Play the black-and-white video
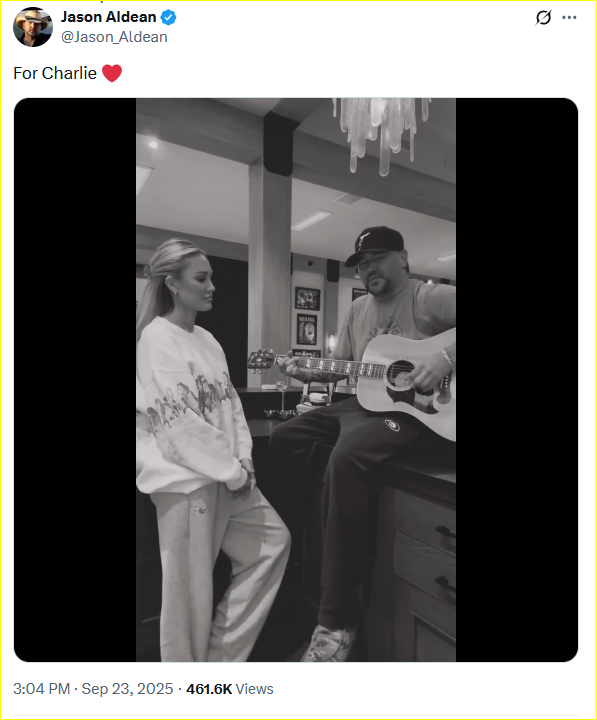Screen dimensions: 597x720 point(296,380)
